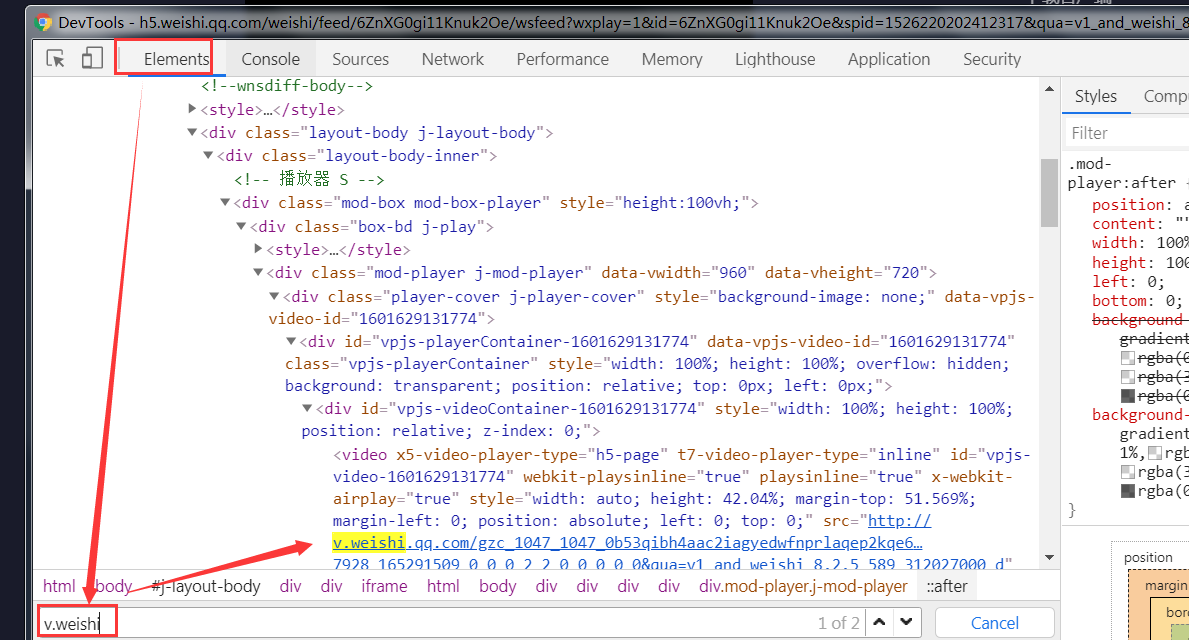Open the Lighthouse tab
The width and height of the screenshot is (1189, 640).
pyautogui.click(x=775, y=59)
